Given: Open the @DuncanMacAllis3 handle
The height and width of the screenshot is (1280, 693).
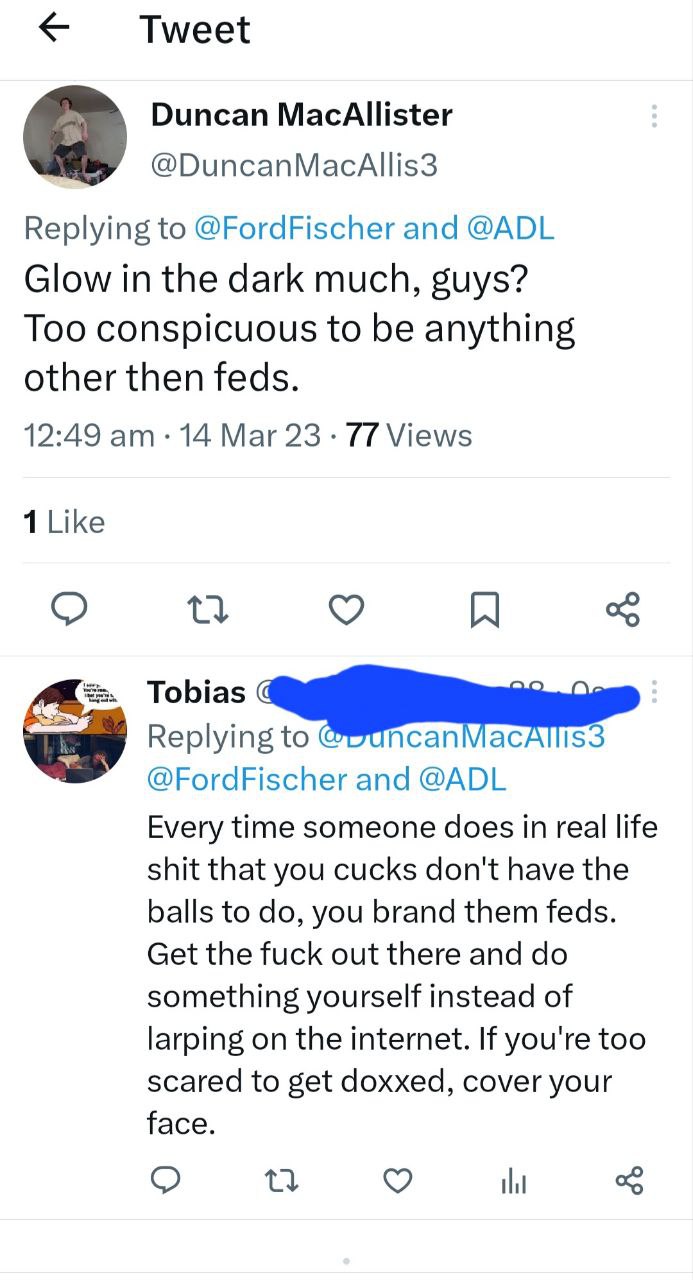Looking at the screenshot, I should (x=294, y=164).
